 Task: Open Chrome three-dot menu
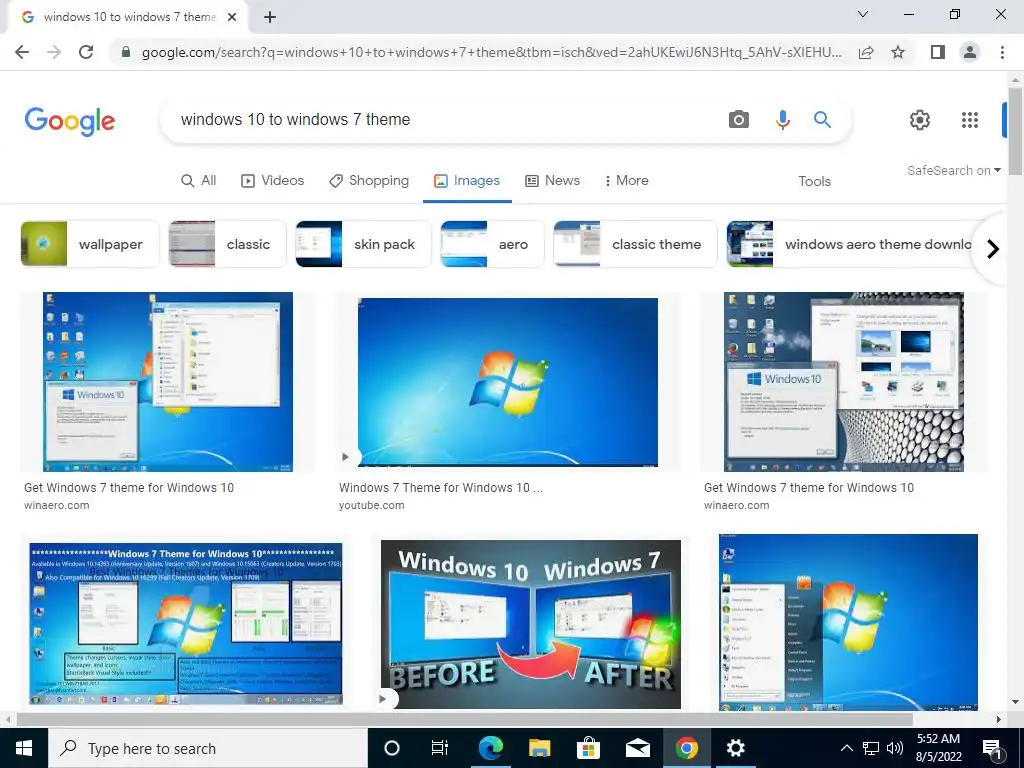pos(1002,52)
